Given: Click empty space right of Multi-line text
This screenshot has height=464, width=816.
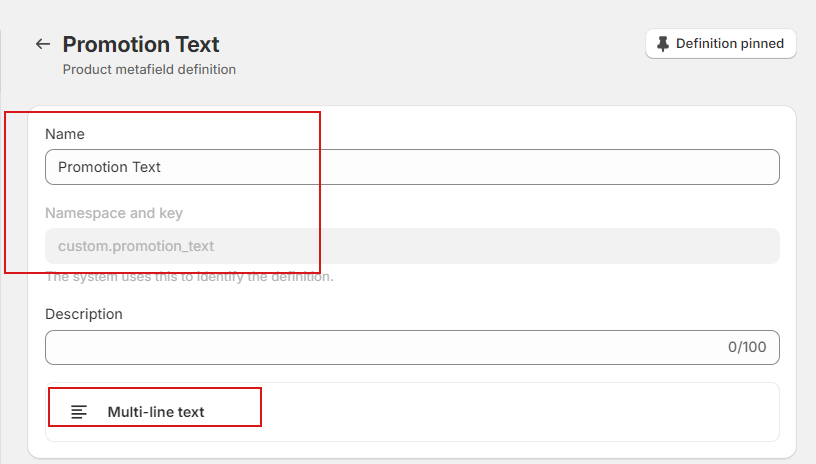Looking at the screenshot, I should pyautogui.click(x=520, y=412).
